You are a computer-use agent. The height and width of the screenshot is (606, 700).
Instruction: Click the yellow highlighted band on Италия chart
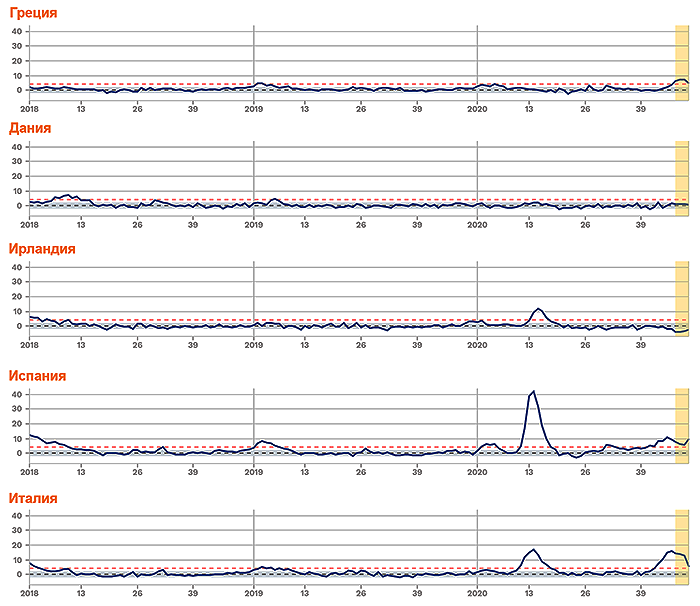[682, 547]
